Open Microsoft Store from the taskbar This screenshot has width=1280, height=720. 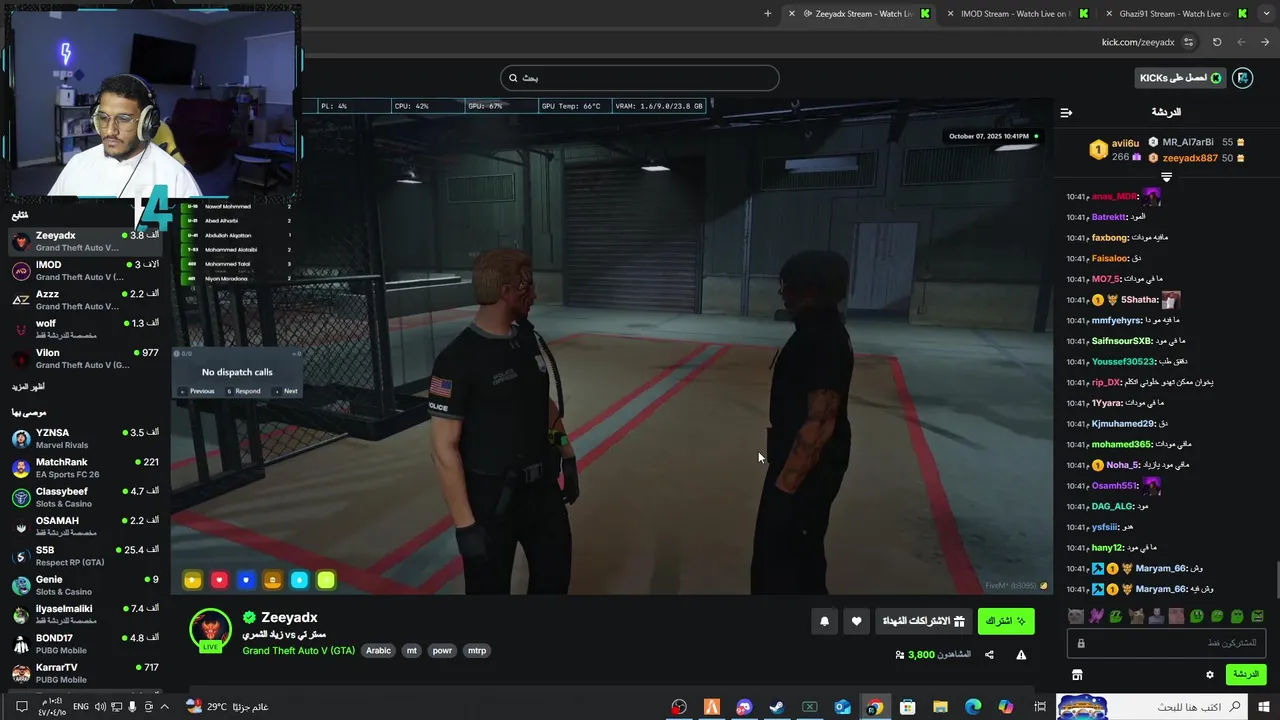pos(908,707)
